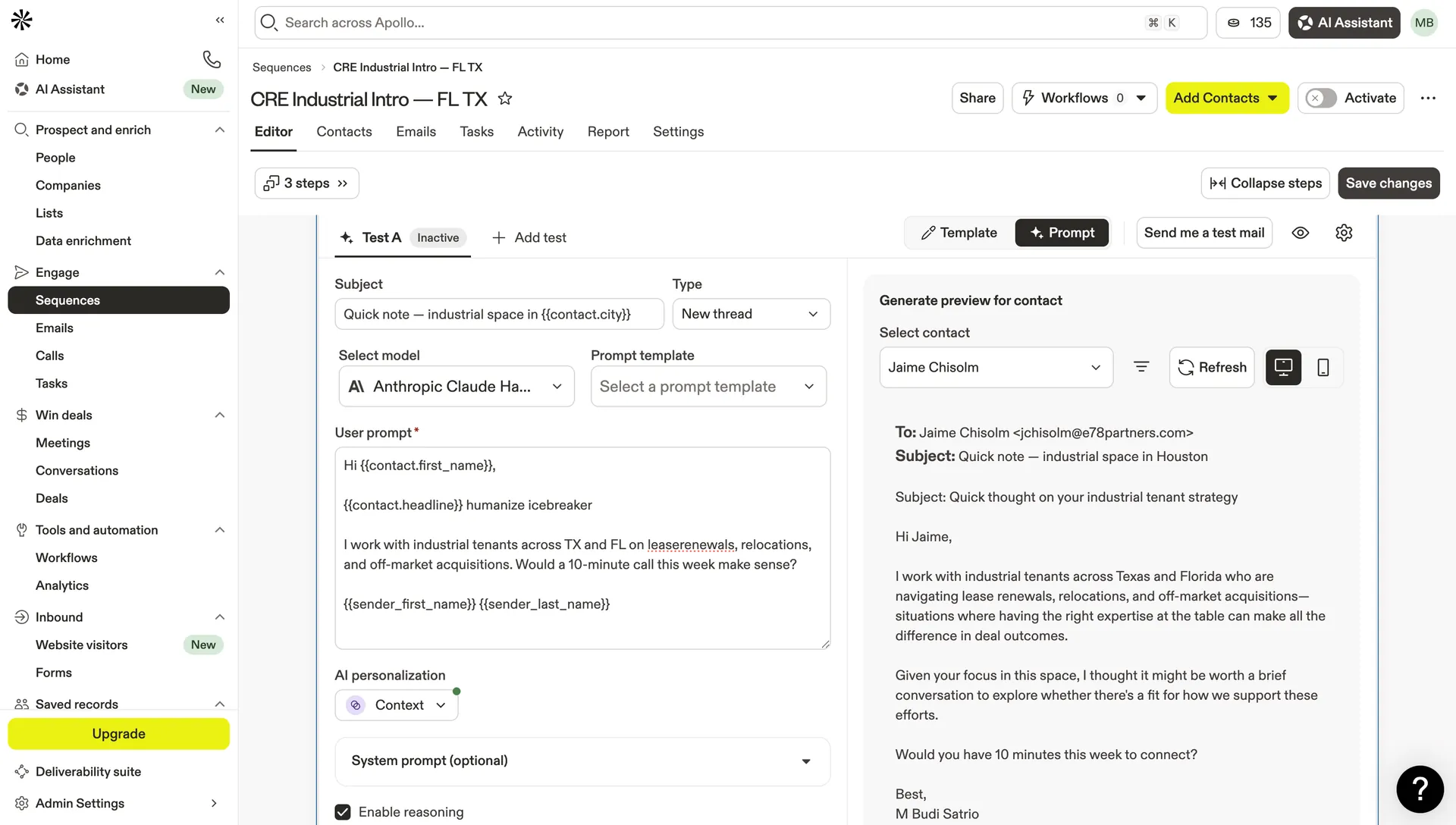
Task: Switch preview to mobile view
Action: [1324, 367]
